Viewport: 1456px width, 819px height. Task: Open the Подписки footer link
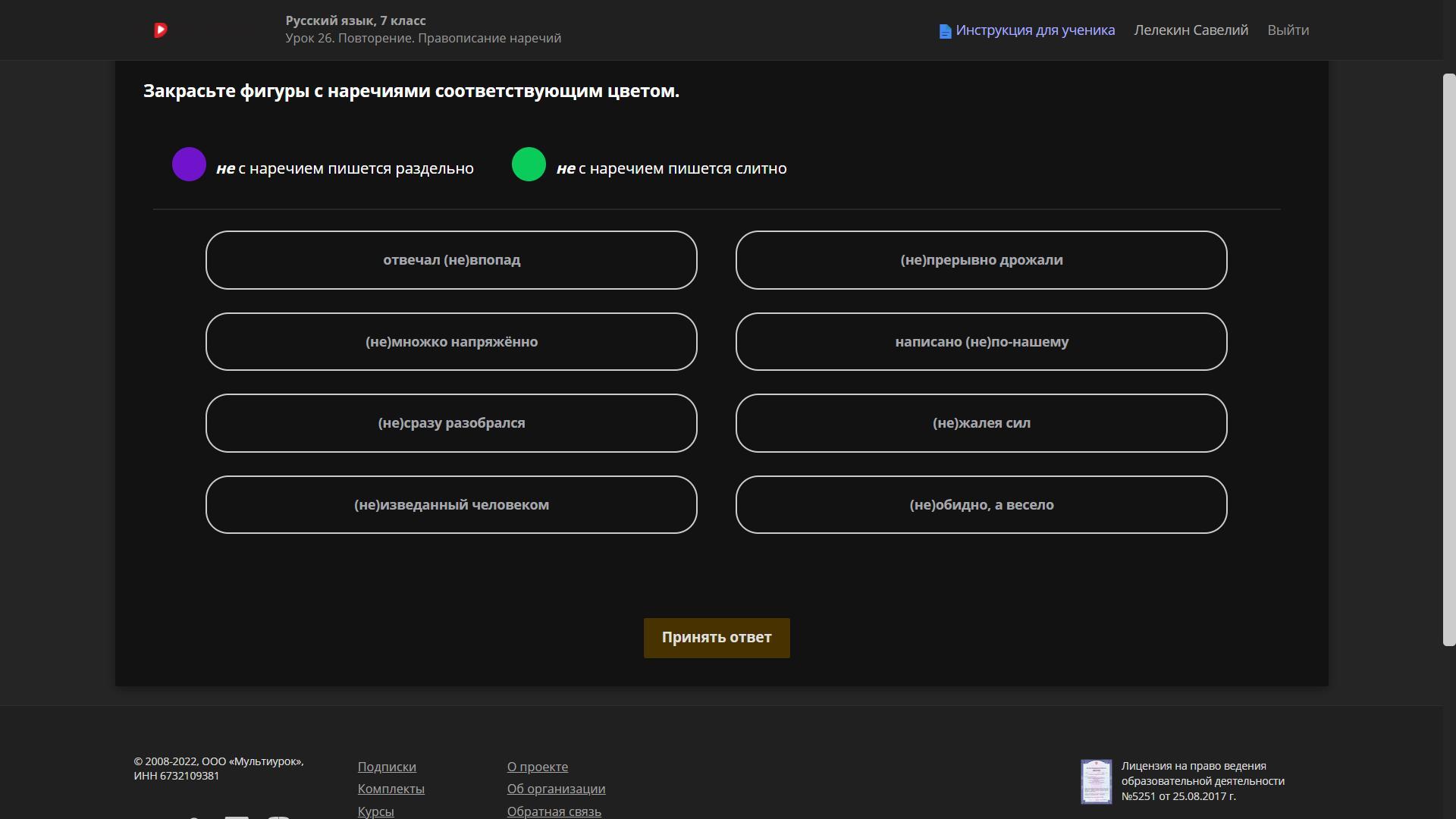(x=387, y=767)
